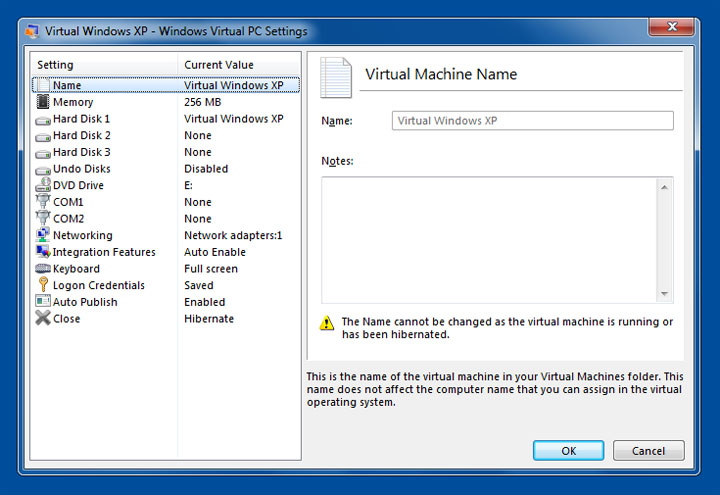The height and width of the screenshot is (495, 720).
Task: Click the Memory chip icon
Action: (x=43, y=102)
